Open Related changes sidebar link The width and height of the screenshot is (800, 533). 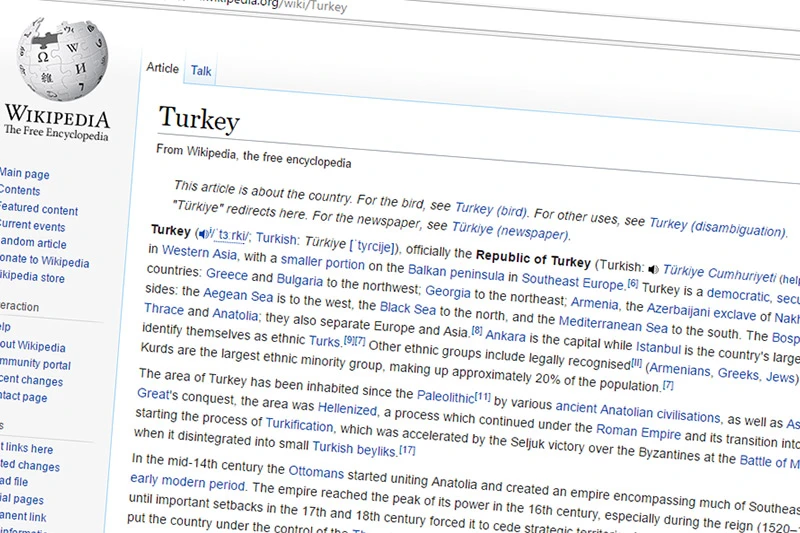point(30,466)
